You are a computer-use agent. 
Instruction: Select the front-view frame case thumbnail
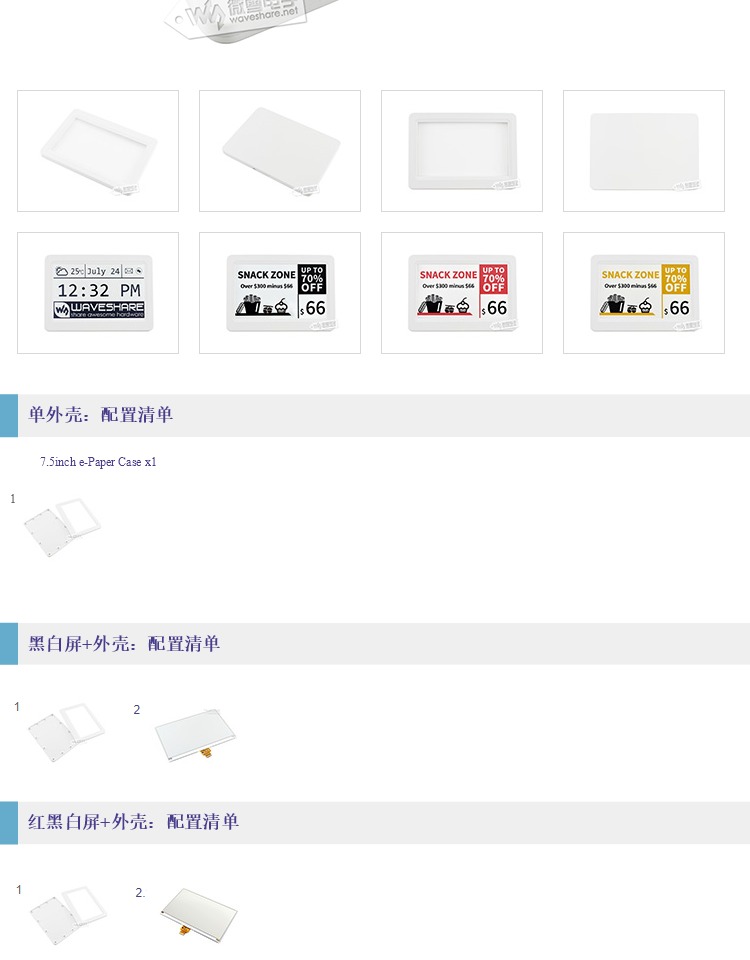coord(462,151)
